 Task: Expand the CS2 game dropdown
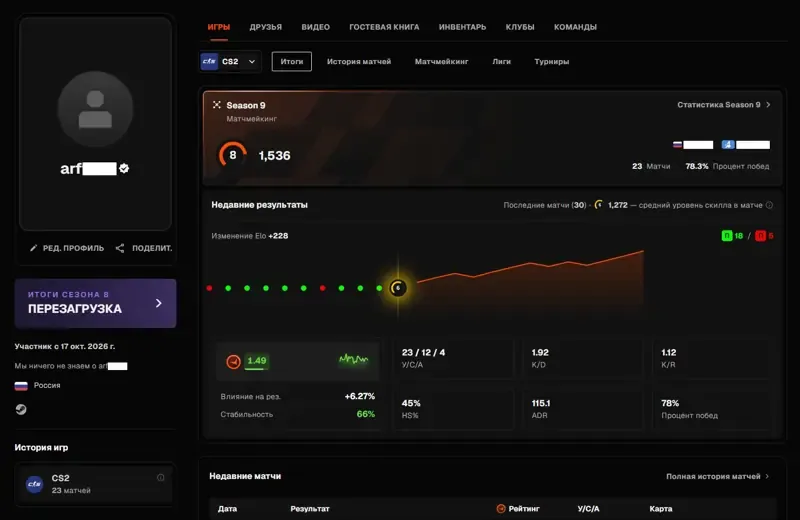230,61
